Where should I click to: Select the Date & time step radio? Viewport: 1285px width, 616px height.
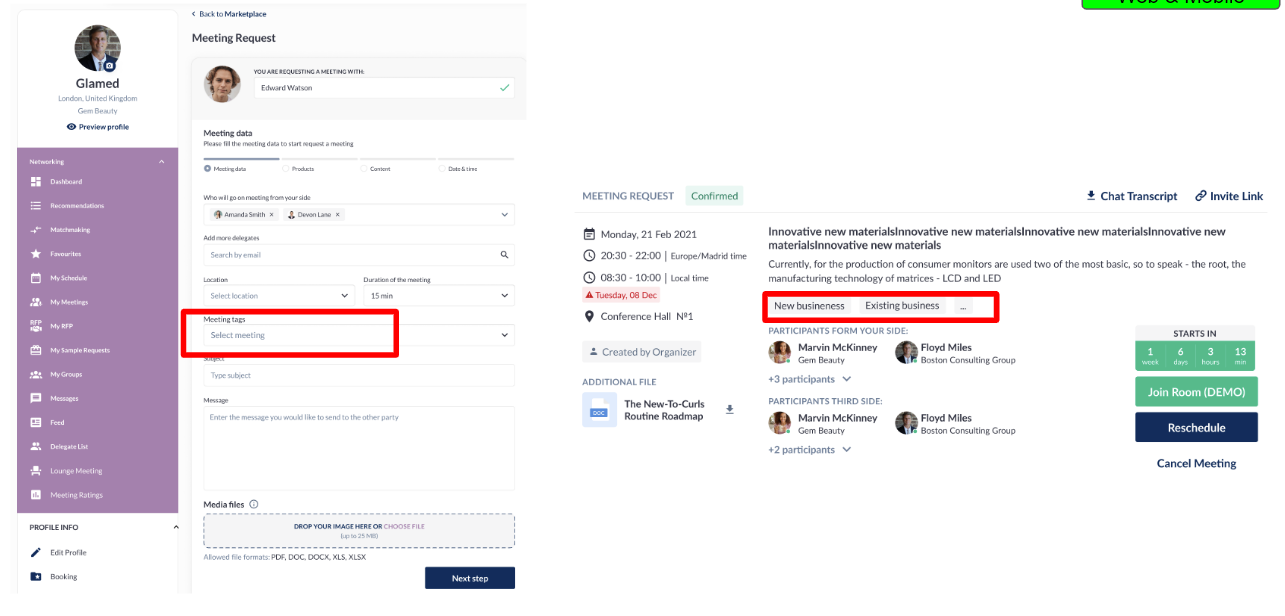point(441,169)
